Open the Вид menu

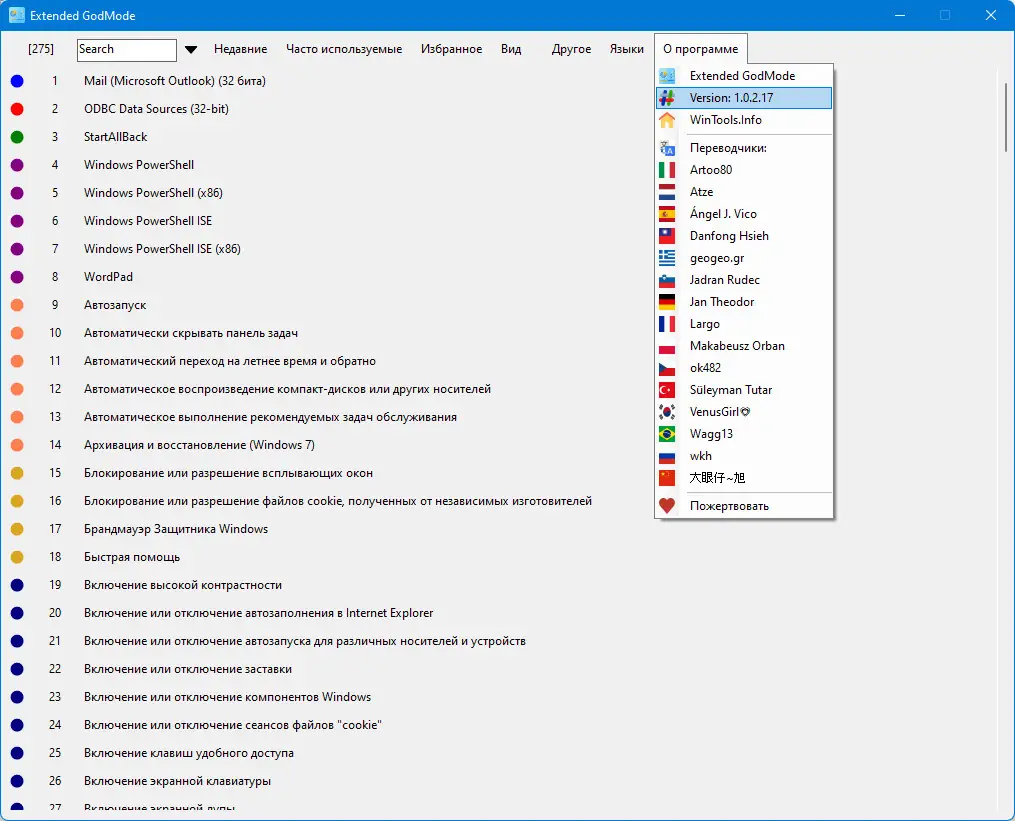click(511, 49)
